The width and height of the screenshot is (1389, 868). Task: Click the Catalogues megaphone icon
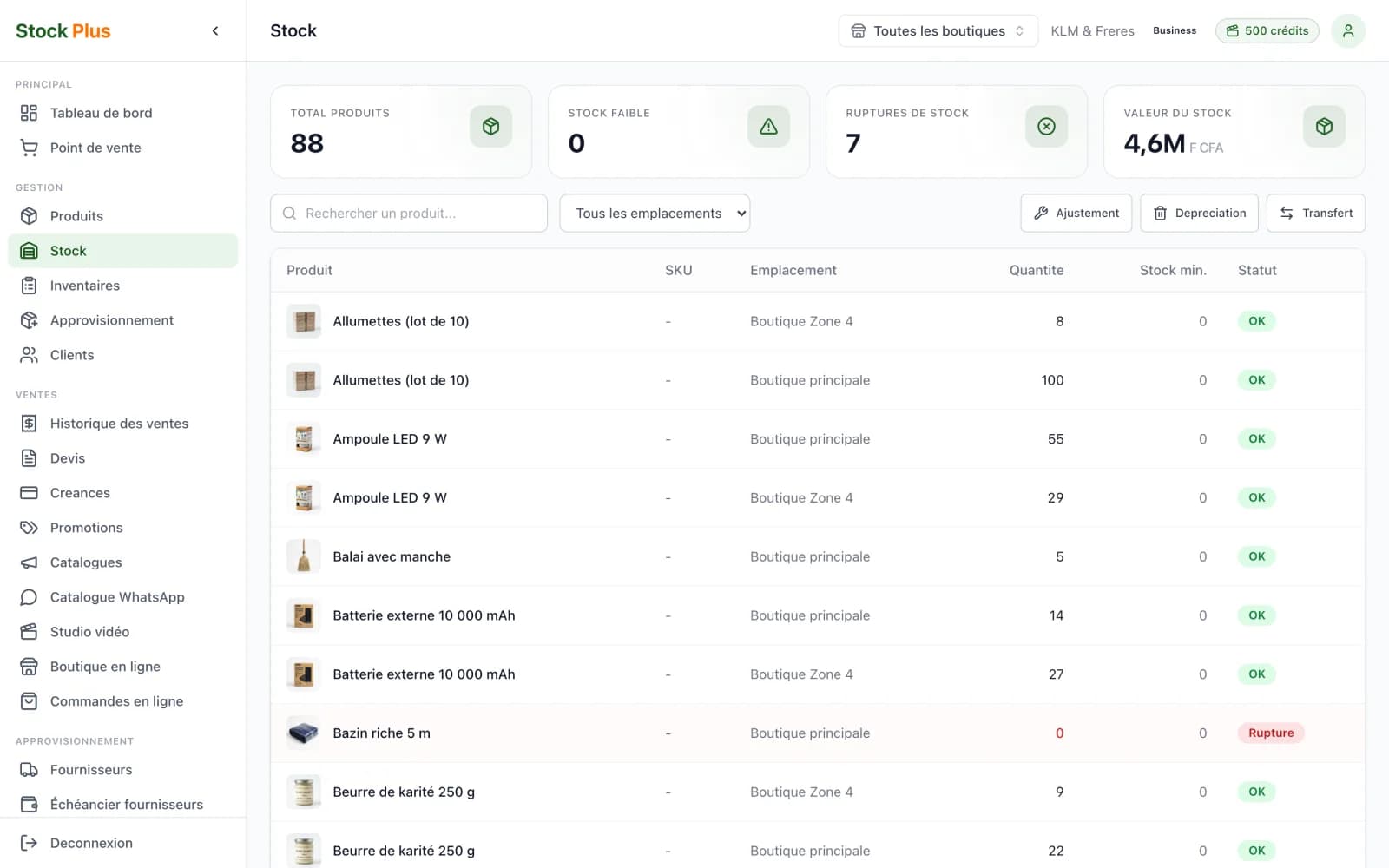29,562
